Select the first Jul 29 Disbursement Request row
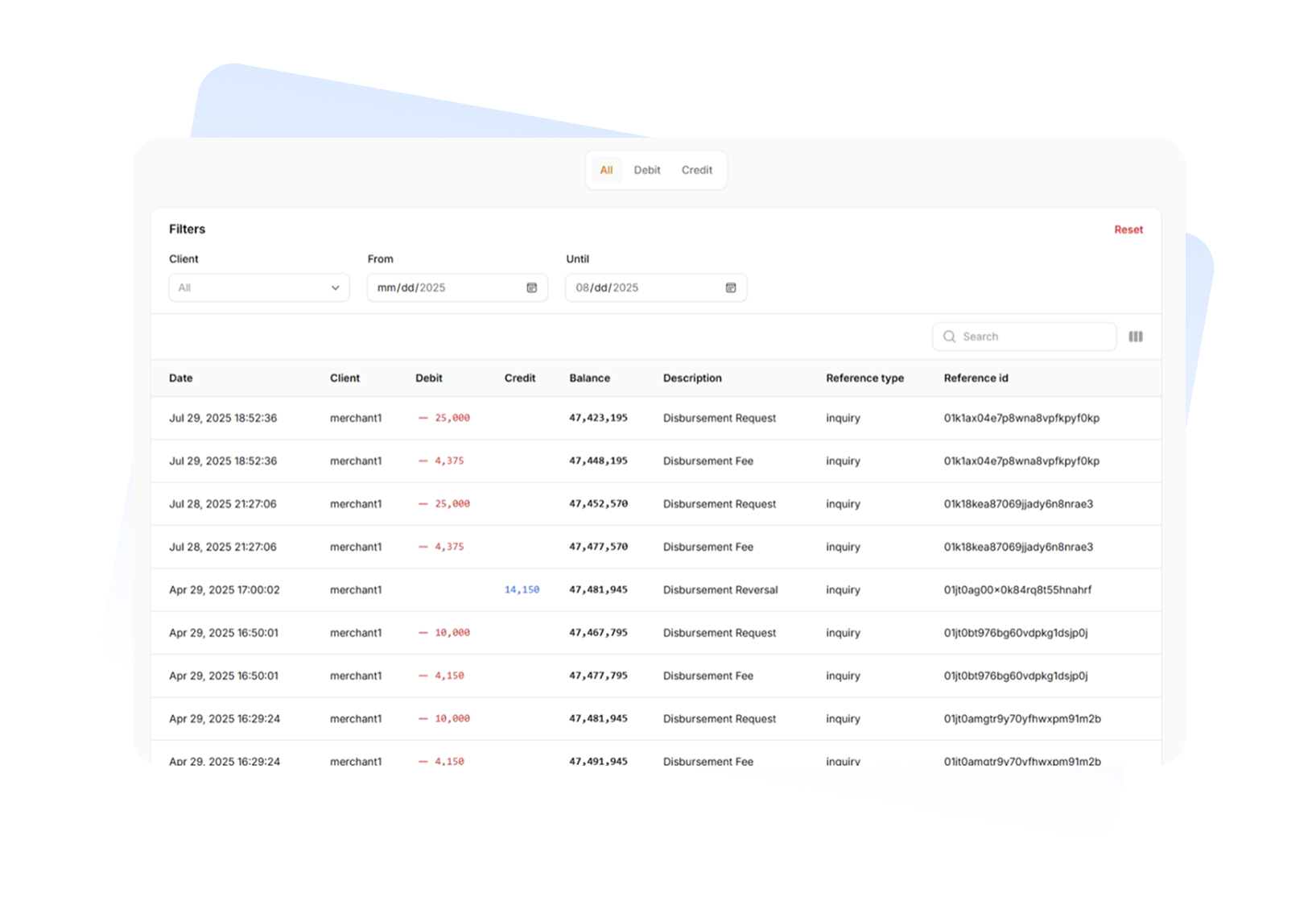 click(719, 418)
